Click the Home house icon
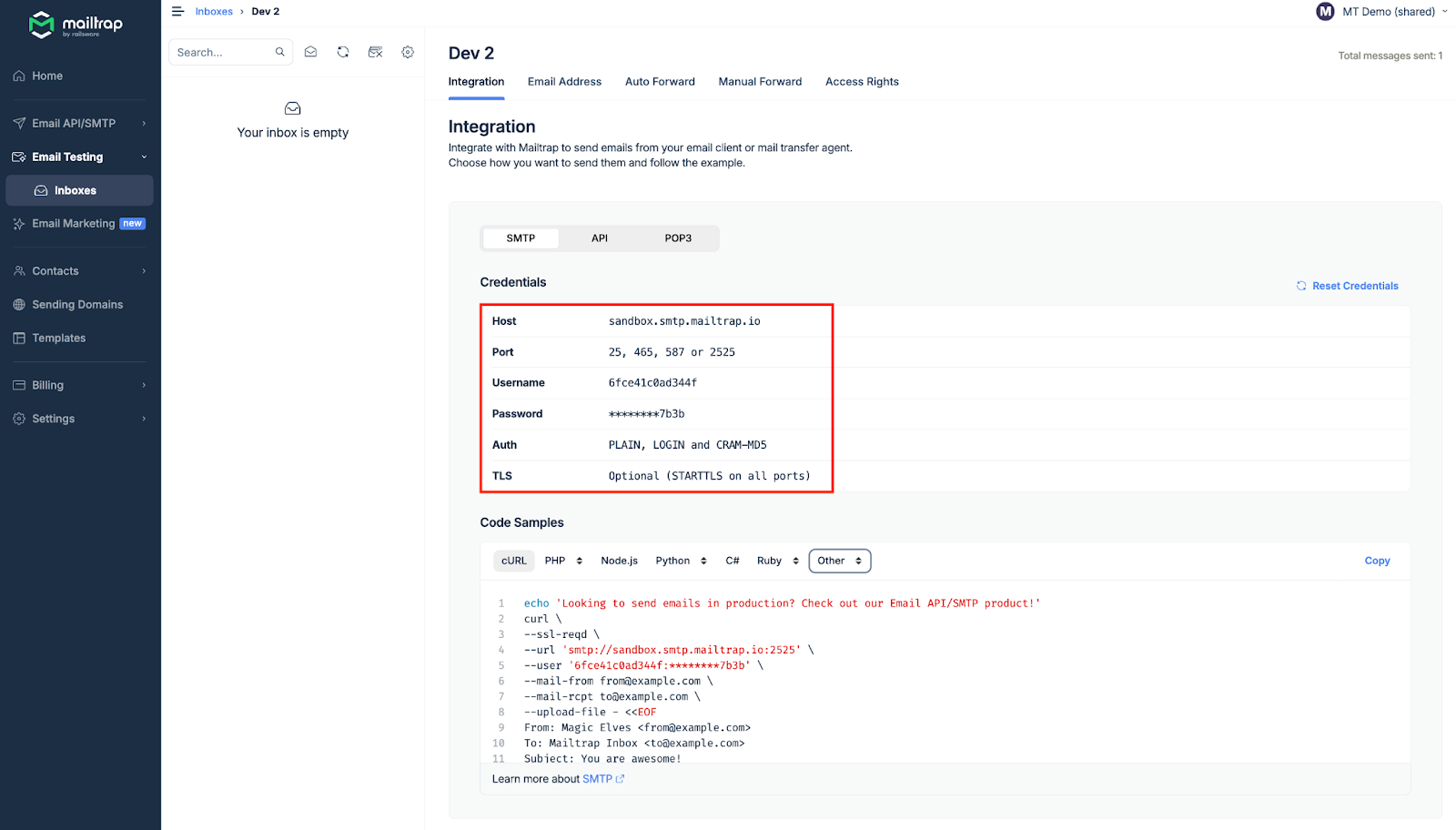Screen dimensions: 1456x830 pyautogui.click(x=19, y=76)
